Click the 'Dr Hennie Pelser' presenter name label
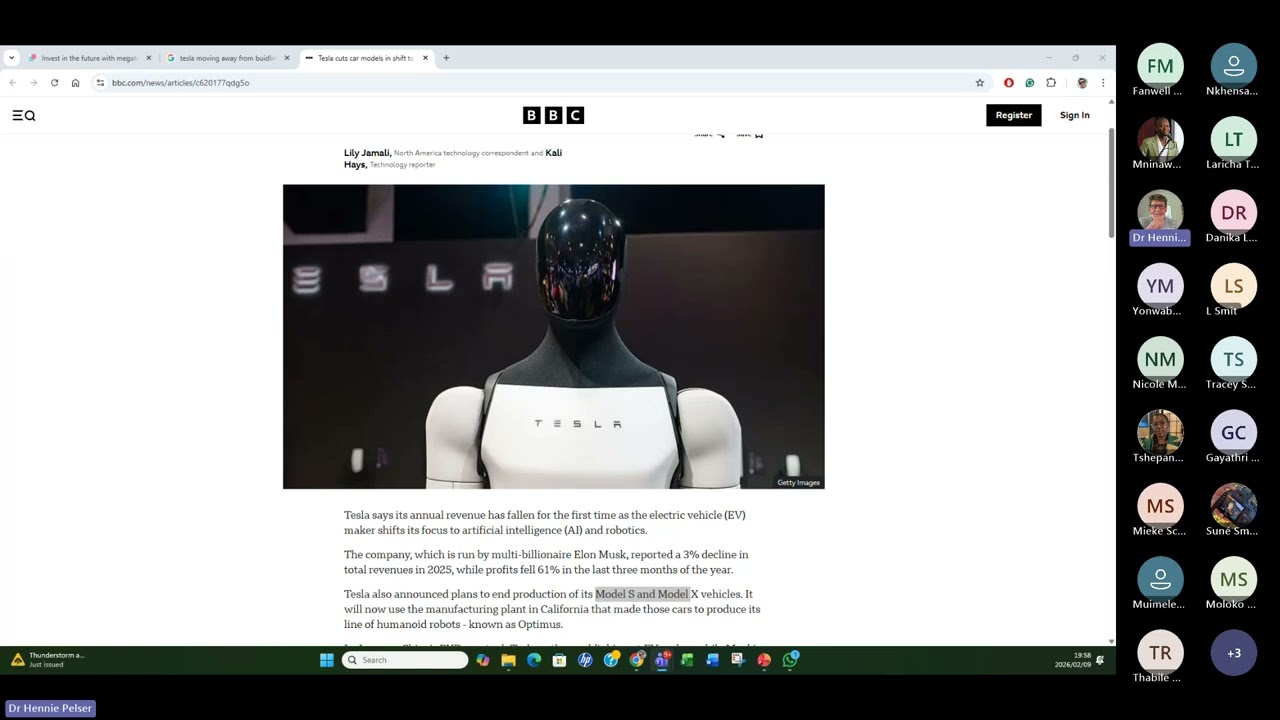Image resolution: width=1280 pixels, height=720 pixels. pos(50,708)
